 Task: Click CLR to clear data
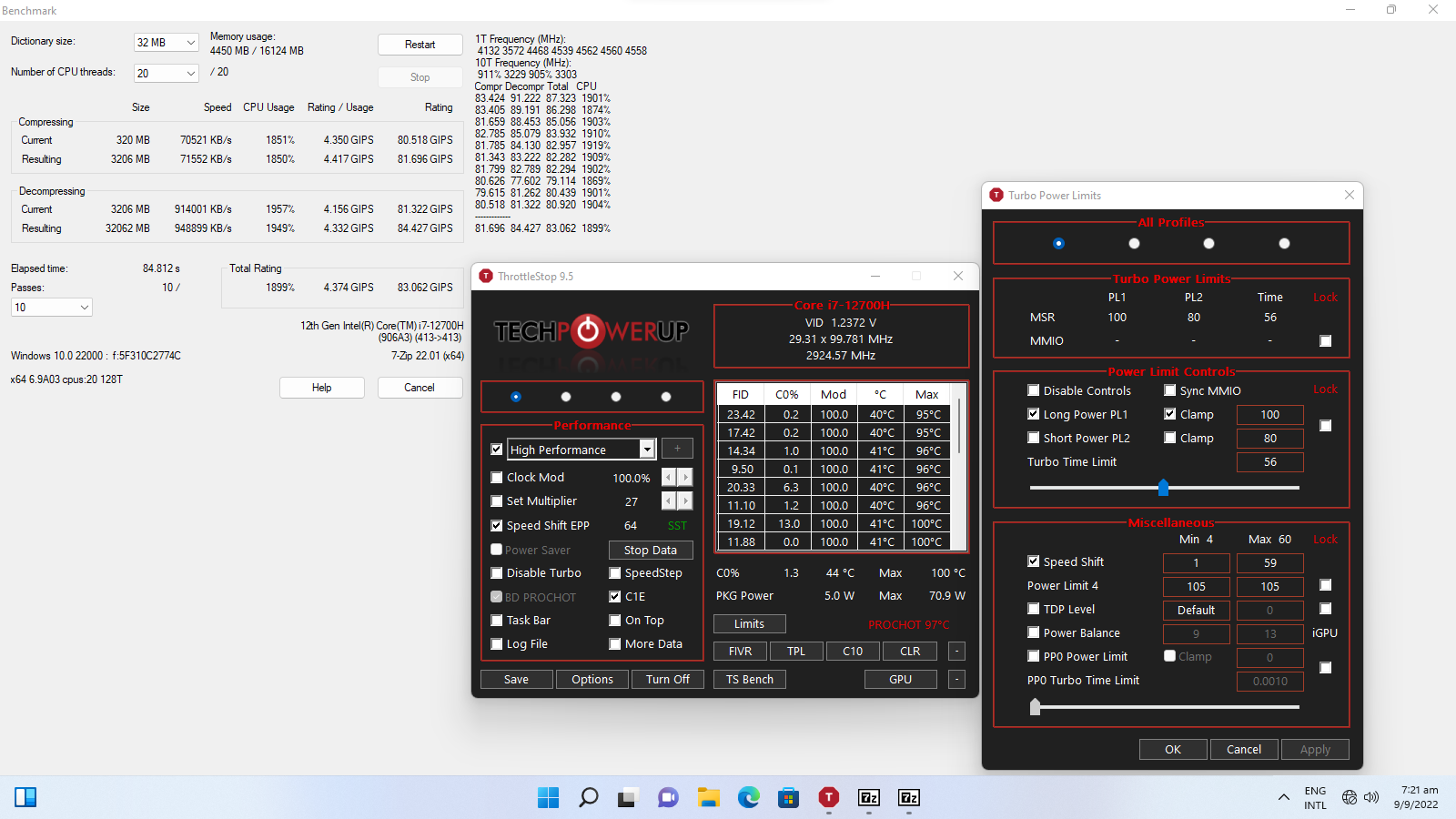point(910,651)
